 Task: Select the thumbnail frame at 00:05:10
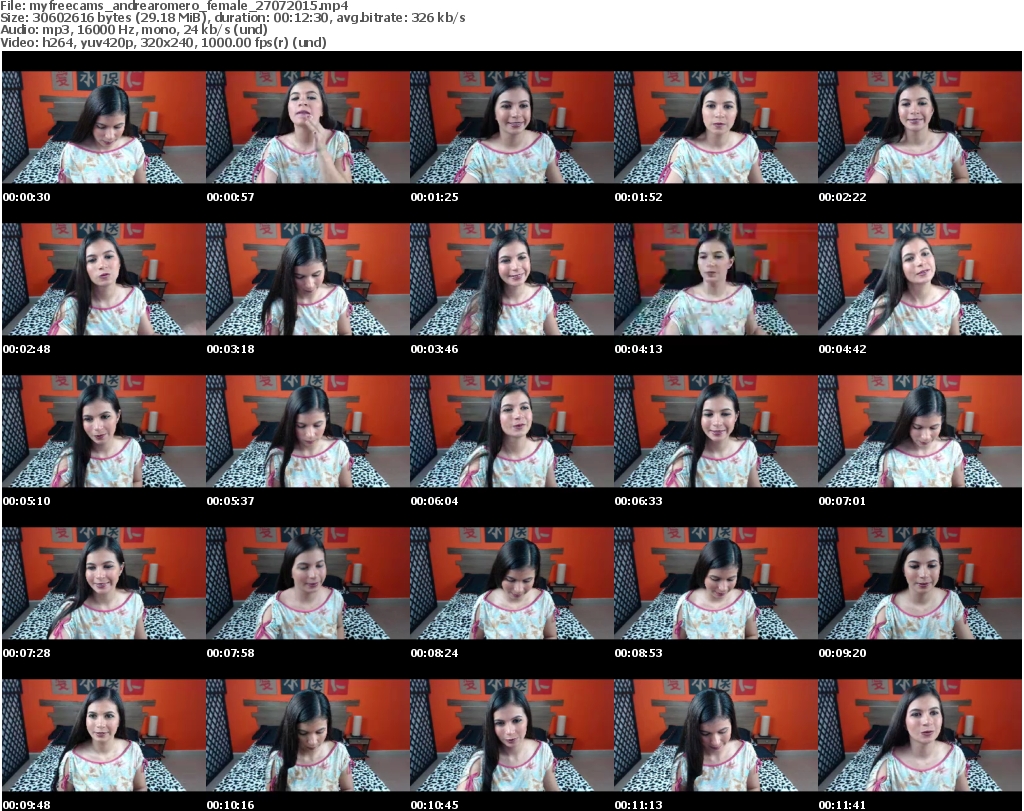click(x=103, y=432)
